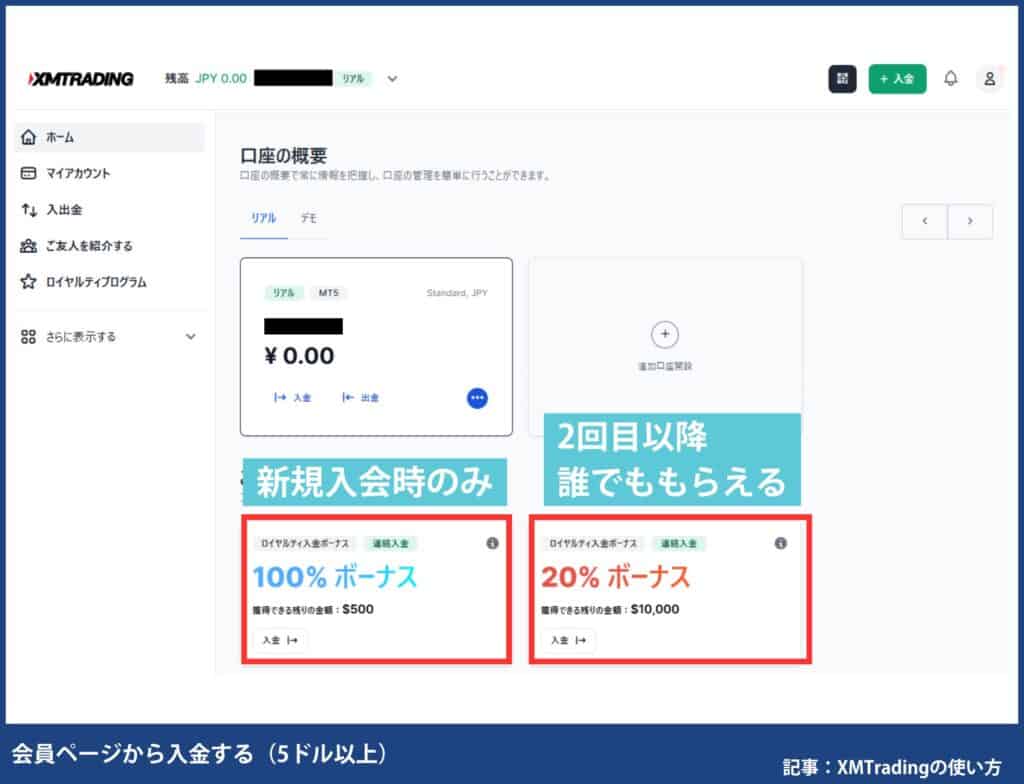Click the リアル badge in the header

[353, 79]
